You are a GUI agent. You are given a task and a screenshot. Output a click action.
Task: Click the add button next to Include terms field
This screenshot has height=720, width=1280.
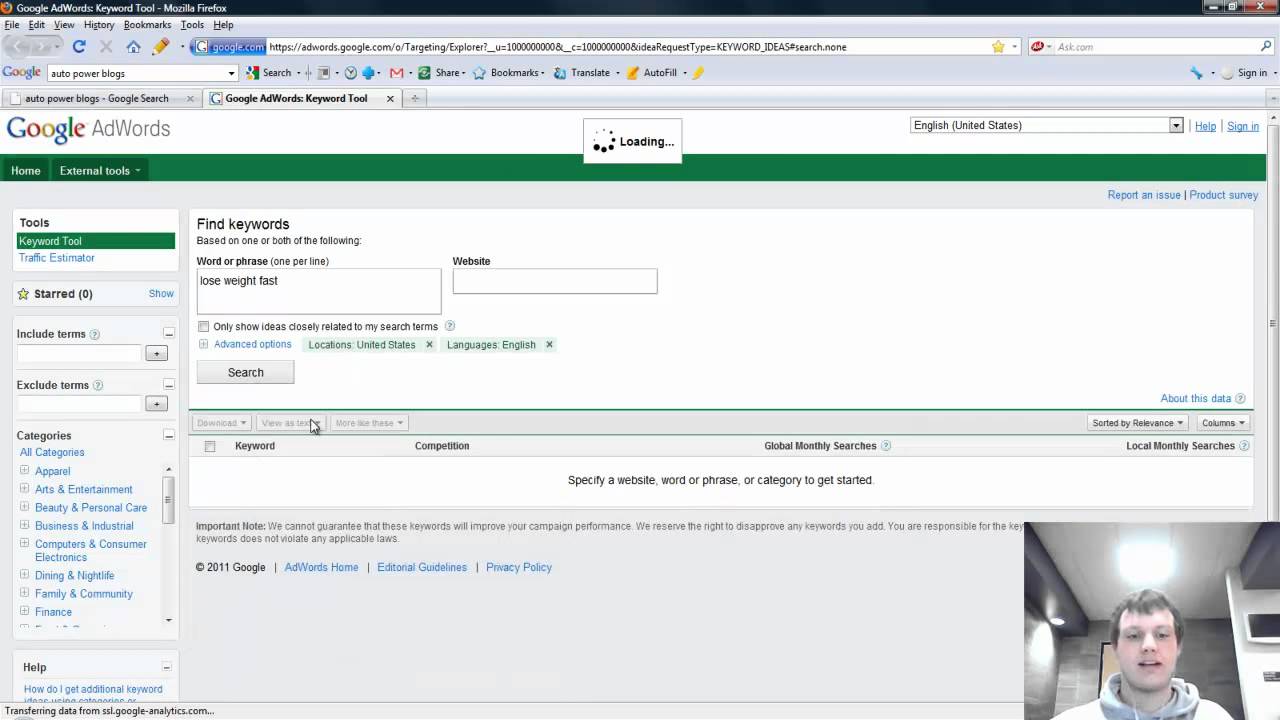(x=156, y=353)
